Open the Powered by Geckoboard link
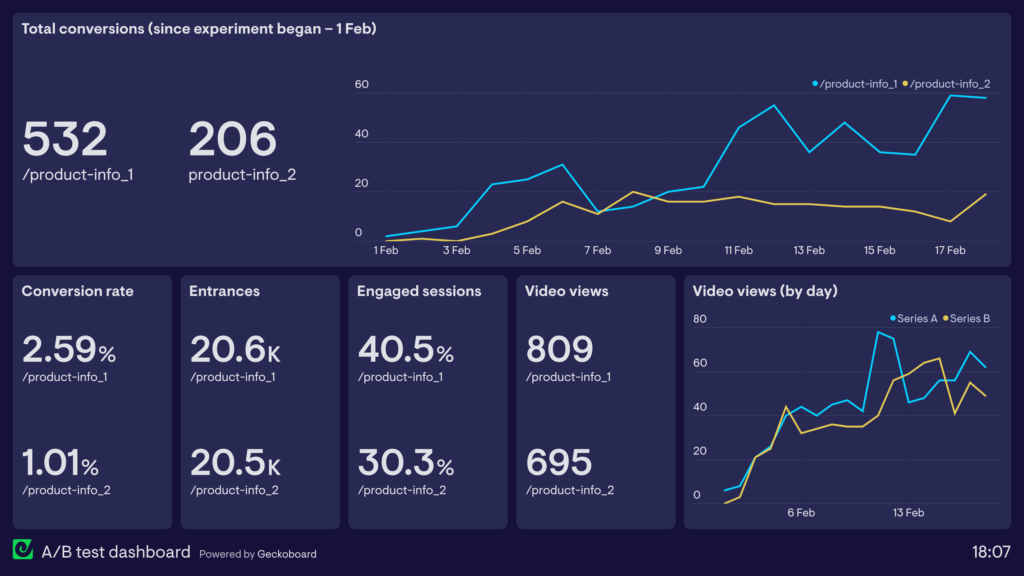 coord(258,553)
